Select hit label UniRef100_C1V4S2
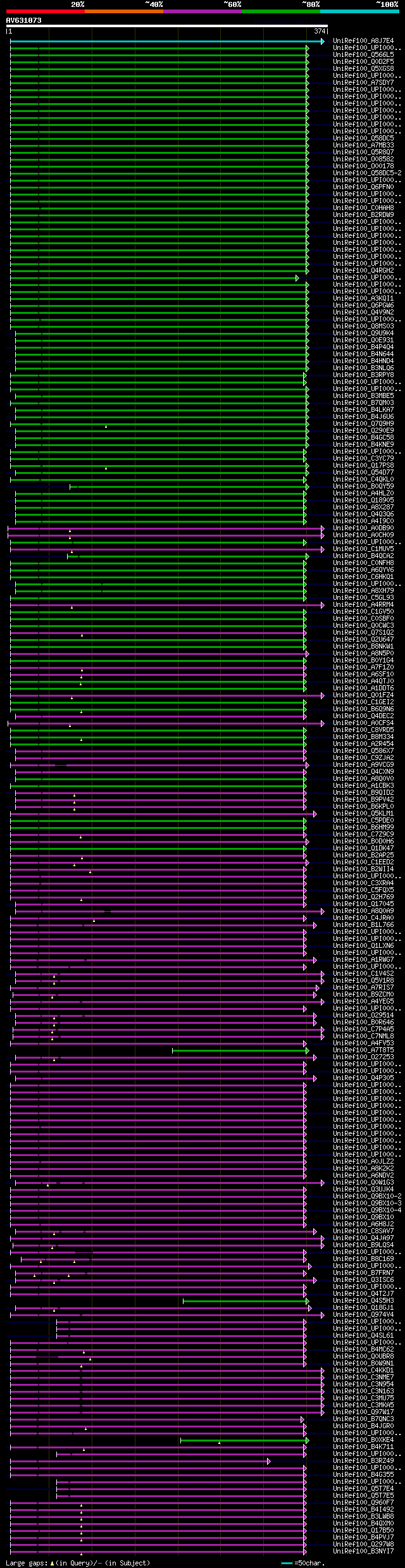 (x=363, y=974)
